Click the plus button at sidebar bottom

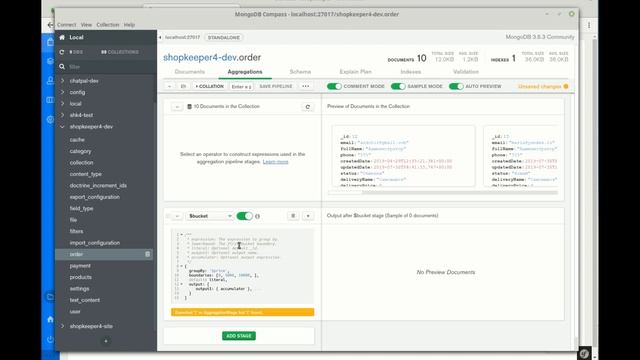106,341
